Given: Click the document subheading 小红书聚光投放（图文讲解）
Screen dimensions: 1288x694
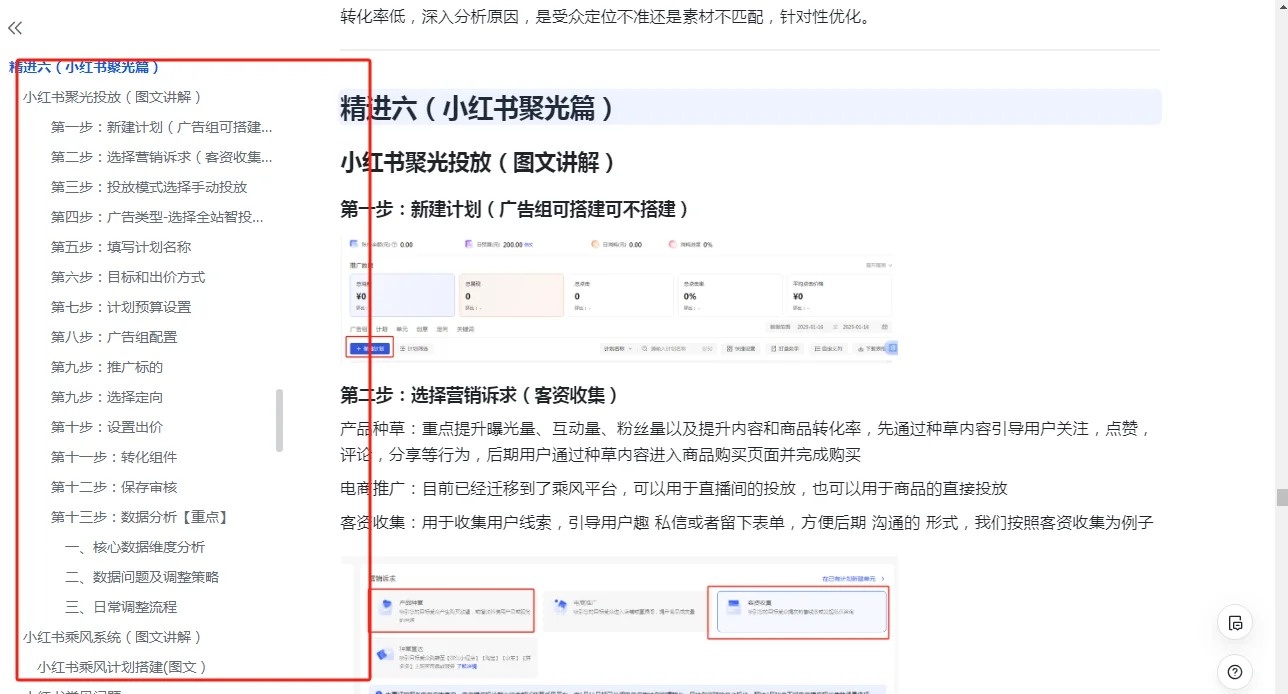Looking at the screenshot, I should point(478,162).
